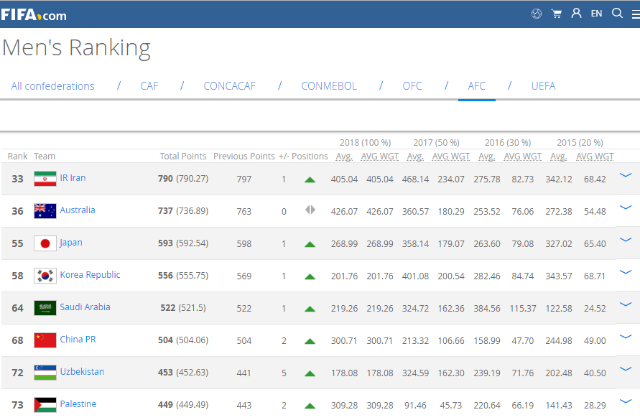This screenshot has width=640, height=420.
Task: Click green up arrow in China PR row
Action: tap(310, 341)
